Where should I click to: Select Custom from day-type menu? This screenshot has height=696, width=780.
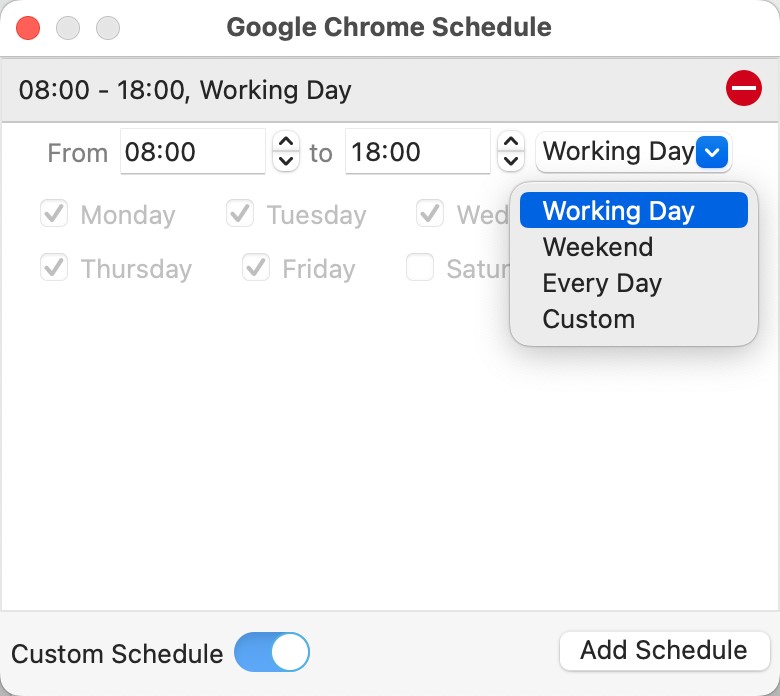tap(589, 319)
